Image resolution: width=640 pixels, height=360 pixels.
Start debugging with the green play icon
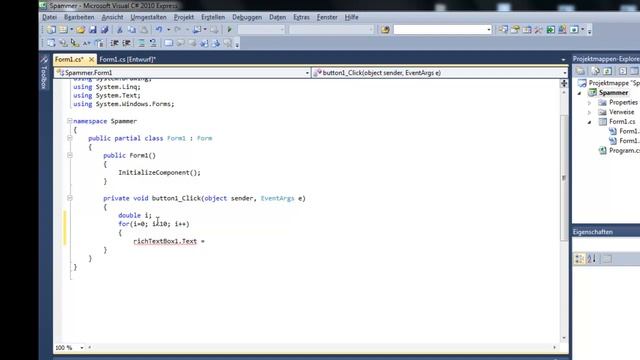(x=229, y=30)
